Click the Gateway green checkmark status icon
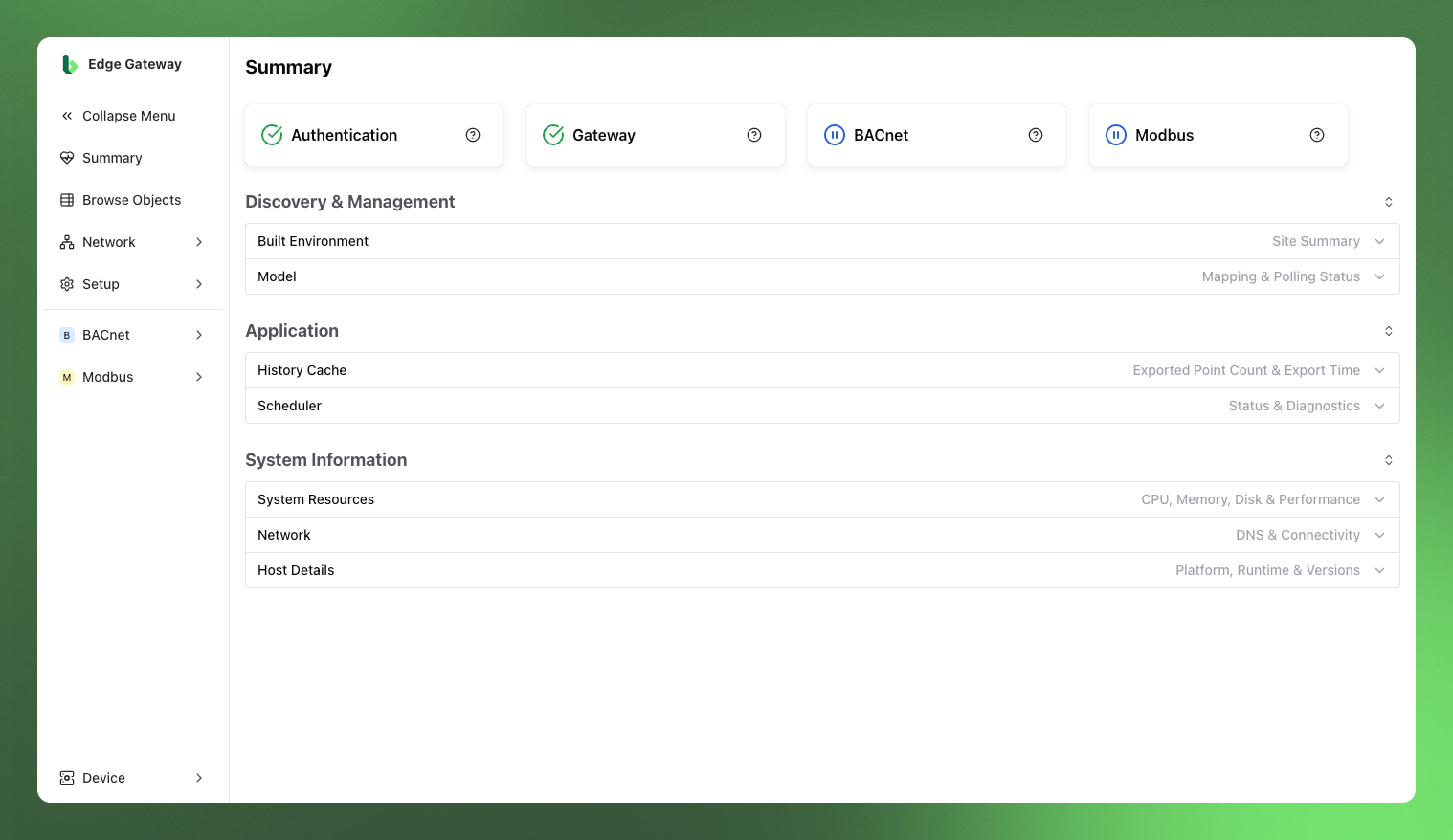The width and height of the screenshot is (1453, 840). pos(553,135)
